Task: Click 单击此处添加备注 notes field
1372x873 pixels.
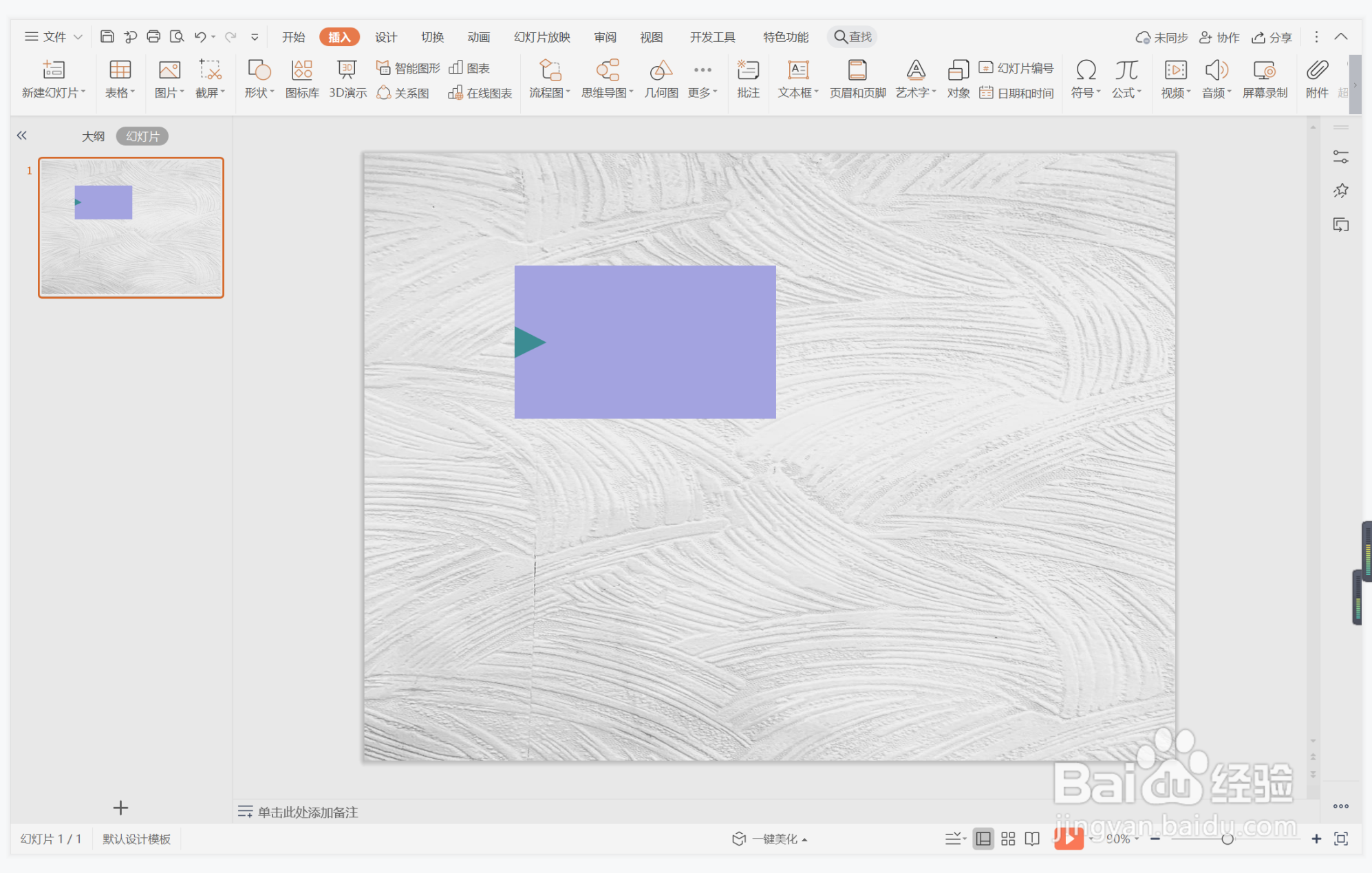Action: point(308,812)
